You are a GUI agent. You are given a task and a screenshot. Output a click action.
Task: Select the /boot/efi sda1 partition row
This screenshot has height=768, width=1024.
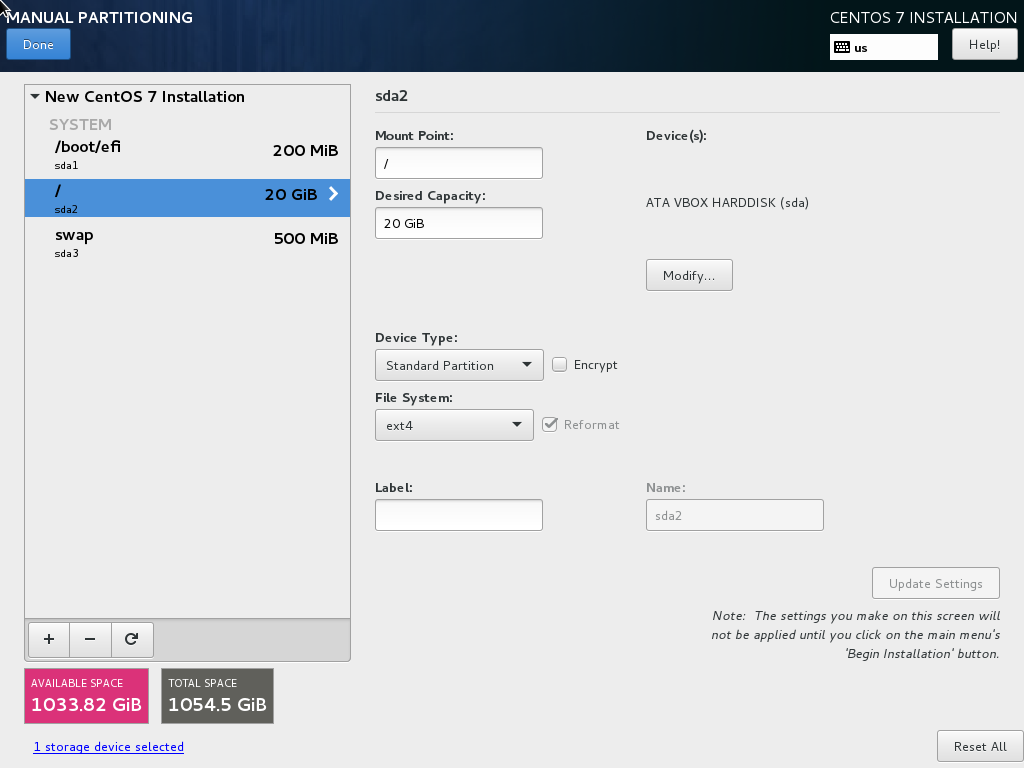(187, 155)
